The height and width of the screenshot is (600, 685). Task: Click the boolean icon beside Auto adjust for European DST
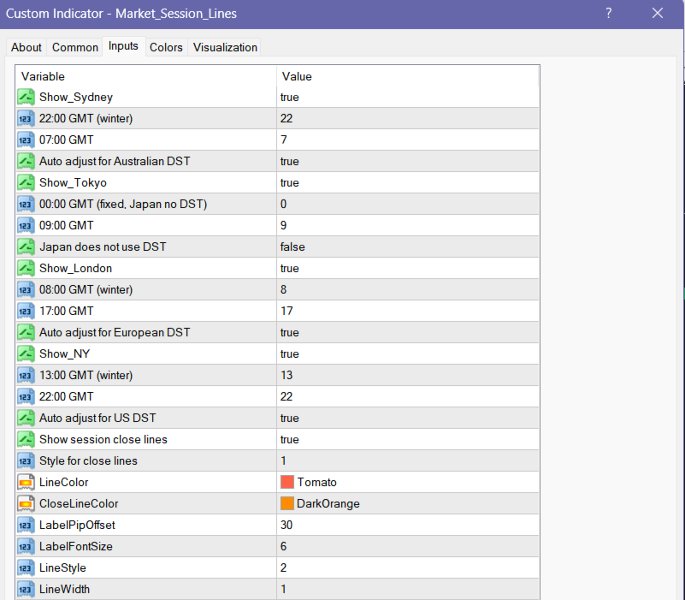coord(26,333)
